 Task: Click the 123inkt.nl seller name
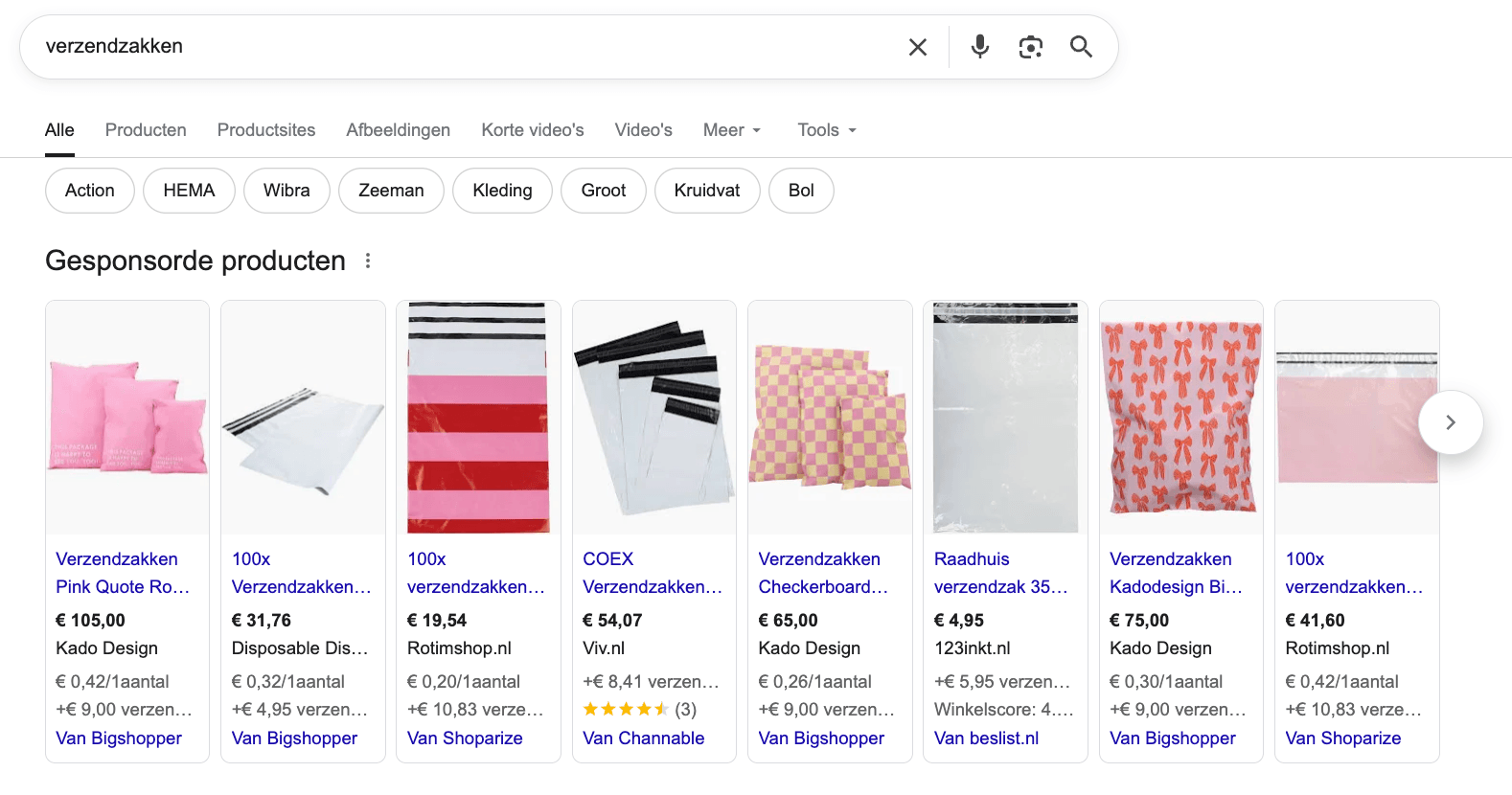(973, 648)
